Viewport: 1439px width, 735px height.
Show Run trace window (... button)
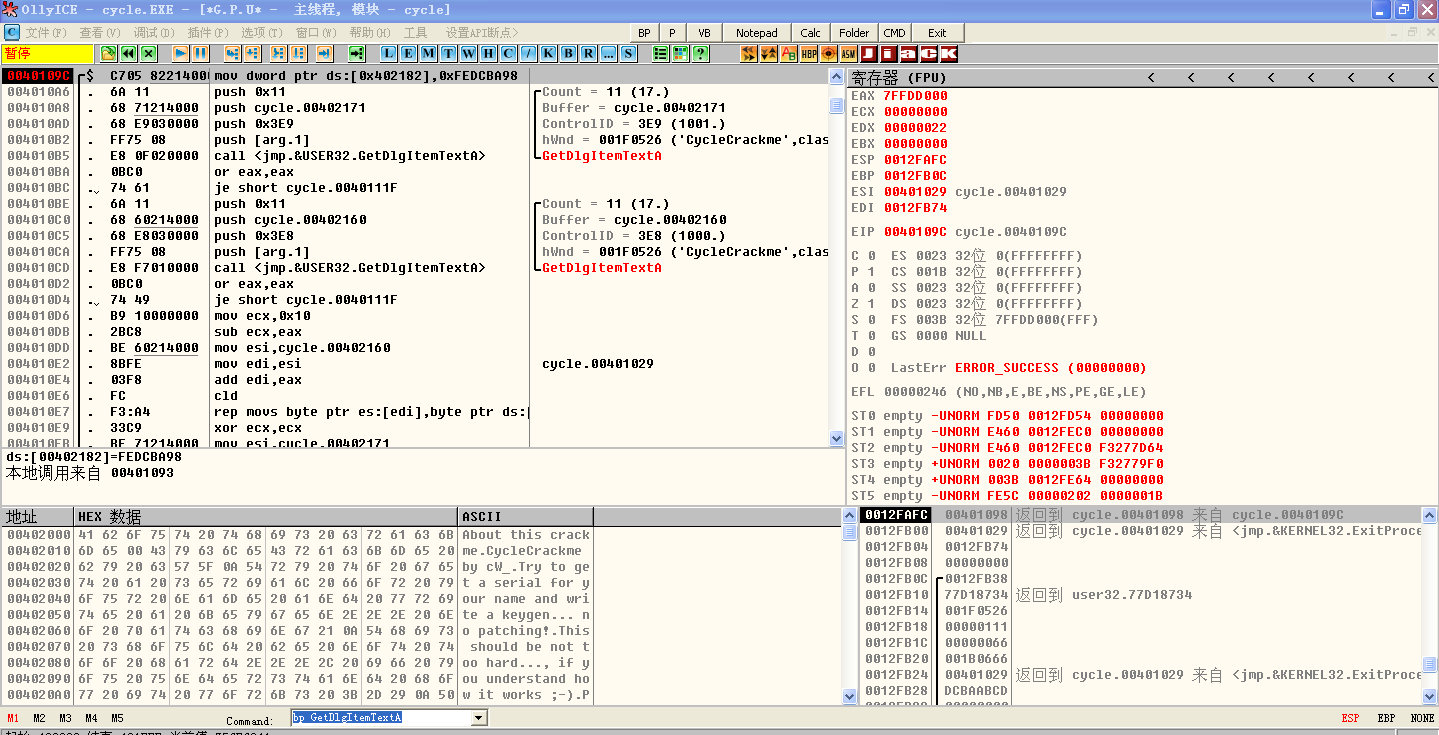(609, 53)
